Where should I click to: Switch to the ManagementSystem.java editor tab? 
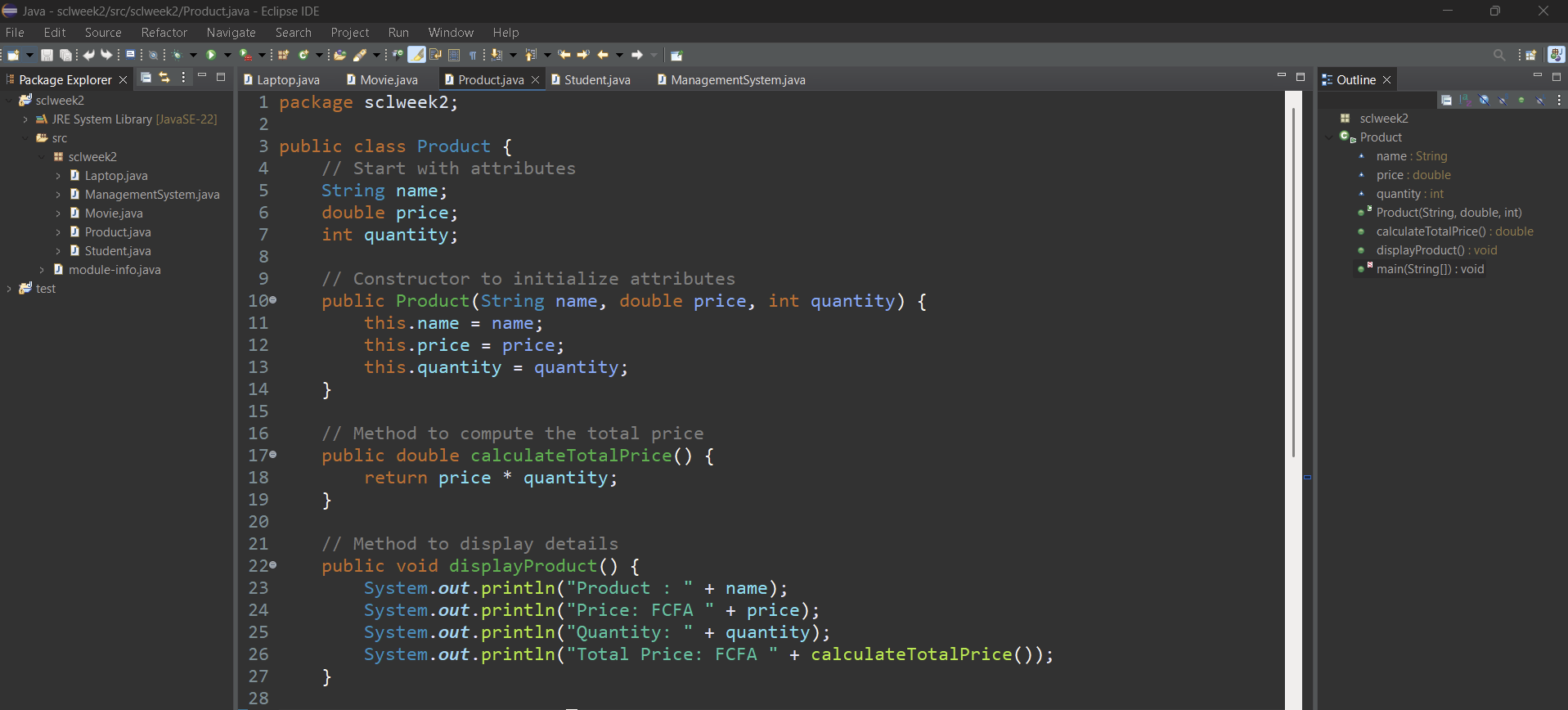tap(731, 79)
